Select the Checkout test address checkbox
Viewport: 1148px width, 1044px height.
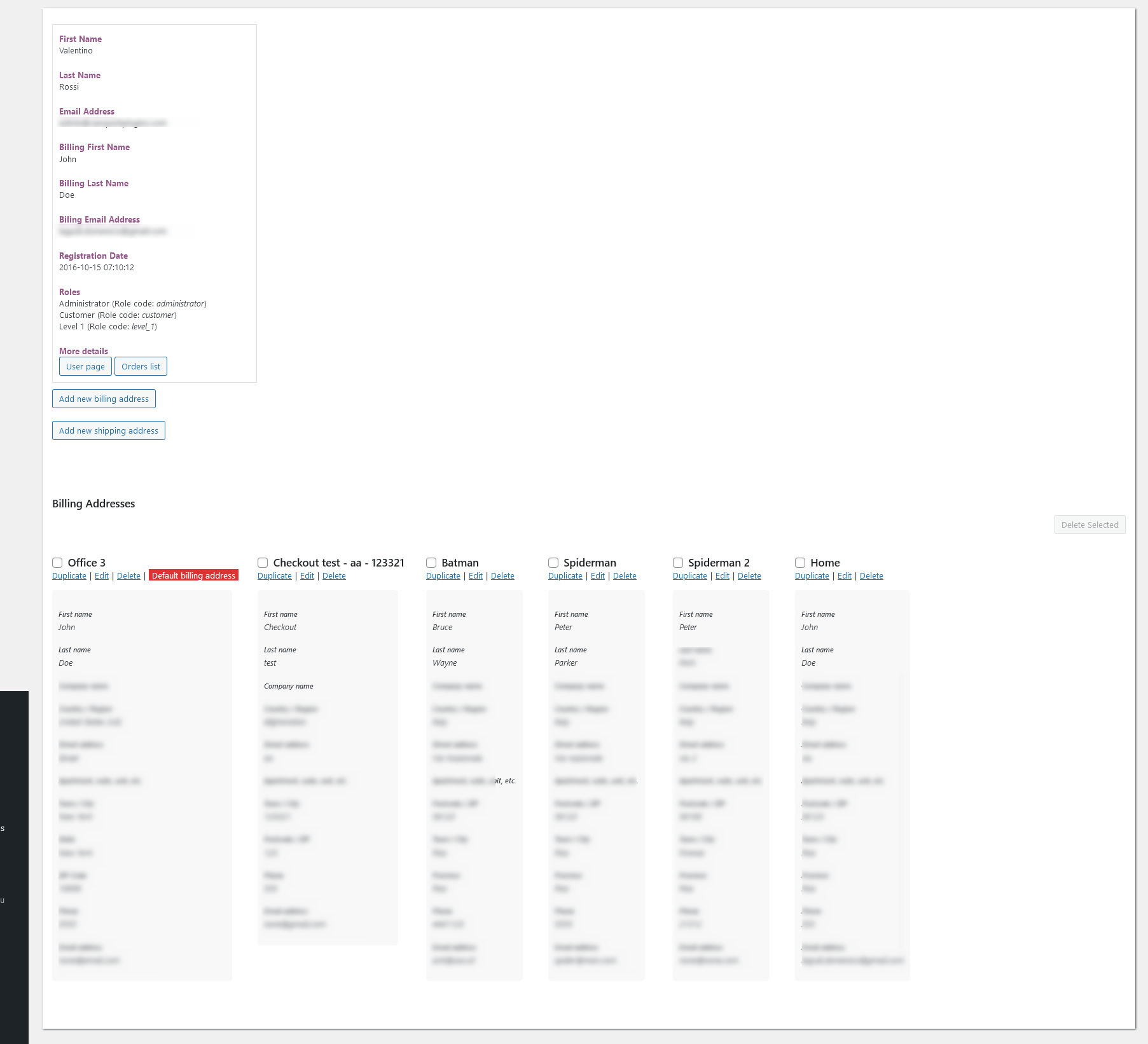click(x=263, y=563)
